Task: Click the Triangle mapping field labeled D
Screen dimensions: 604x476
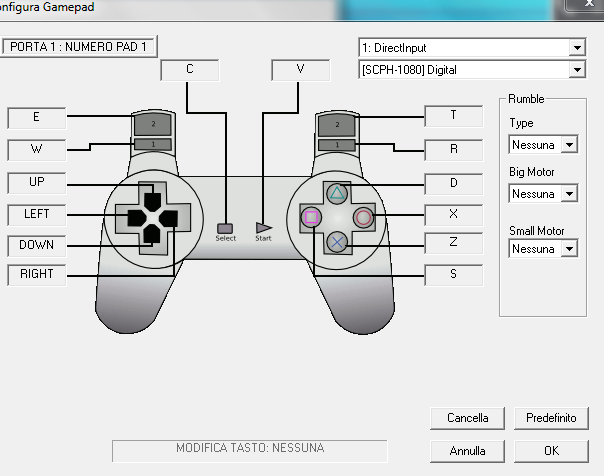Action: [x=454, y=183]
